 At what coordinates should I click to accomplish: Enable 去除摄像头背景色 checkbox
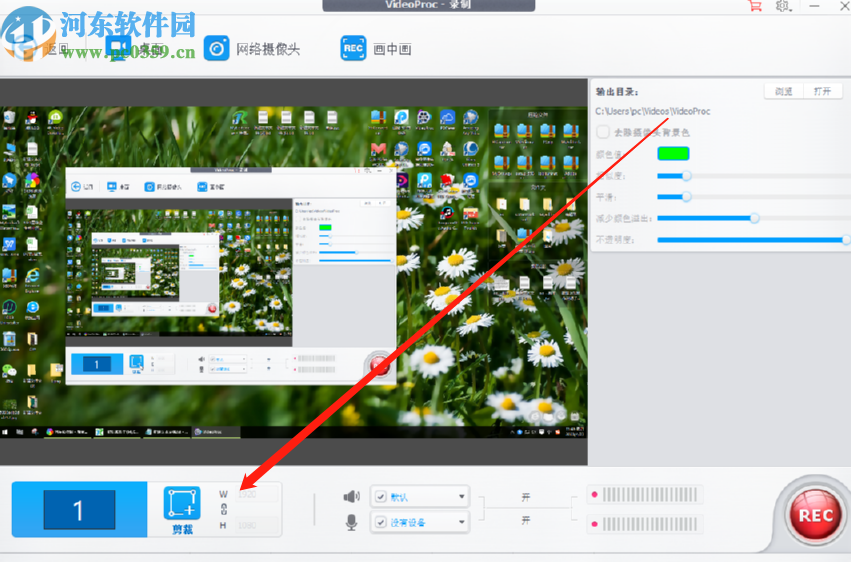[602, 132]
